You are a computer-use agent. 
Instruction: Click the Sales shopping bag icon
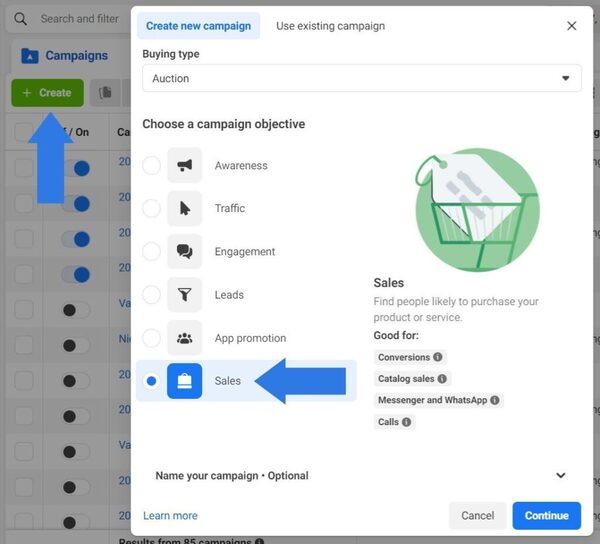pyautogui.click(x=184, y=381)
